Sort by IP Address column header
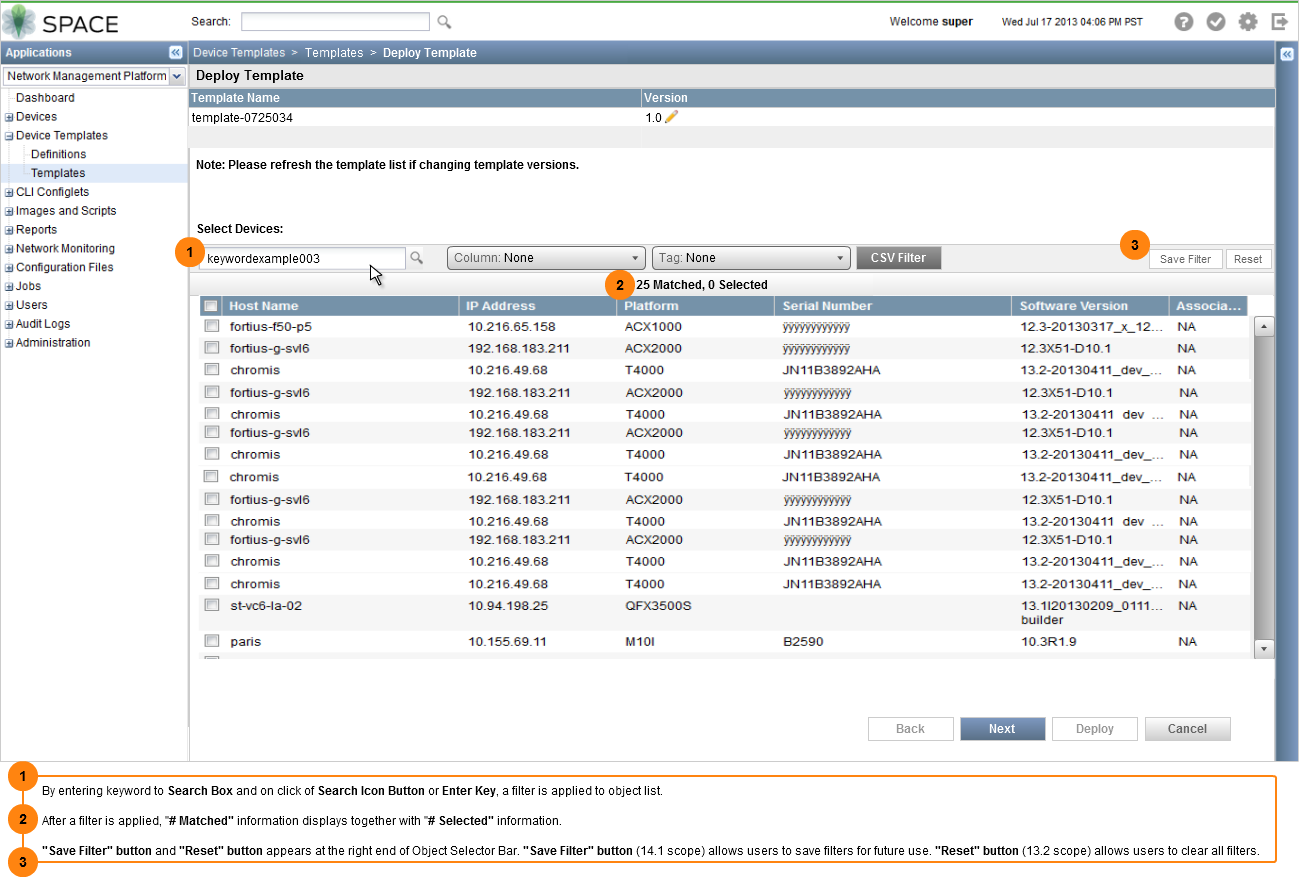Screen dimensions: 1299x877 pos(539,306)
